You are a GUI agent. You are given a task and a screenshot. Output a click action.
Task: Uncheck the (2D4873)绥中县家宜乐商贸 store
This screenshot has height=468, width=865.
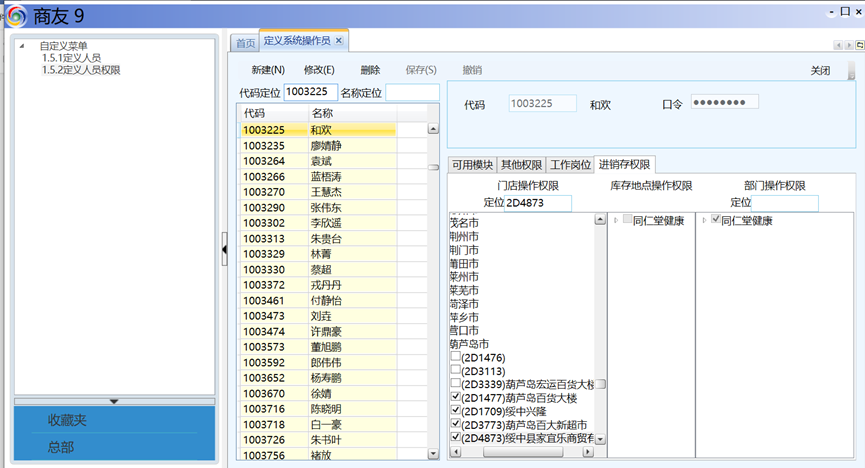pos(455,437)
